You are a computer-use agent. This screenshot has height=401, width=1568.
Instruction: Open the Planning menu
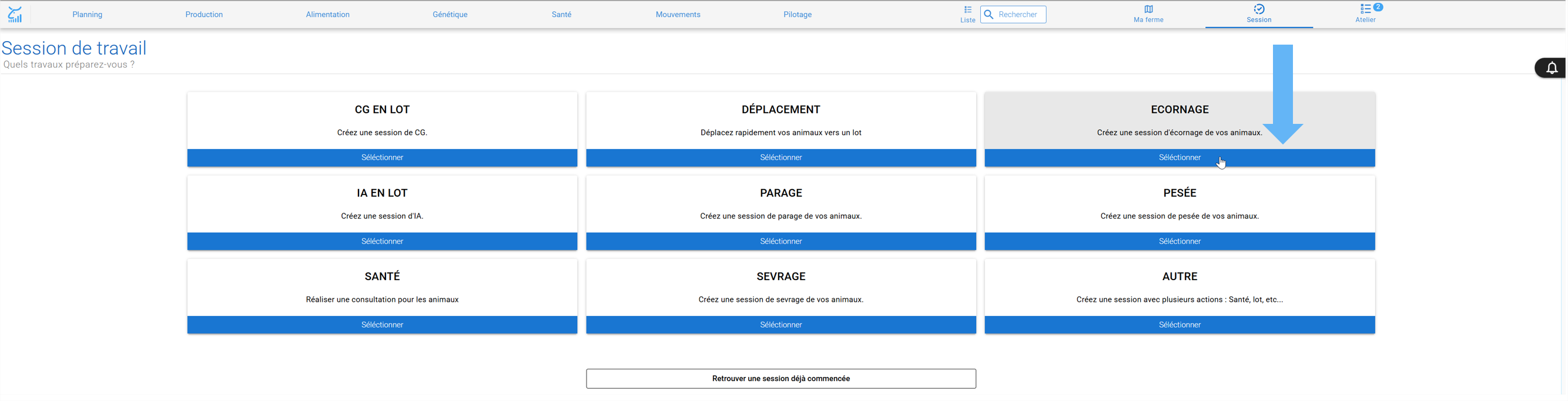(x=88, y=15)
